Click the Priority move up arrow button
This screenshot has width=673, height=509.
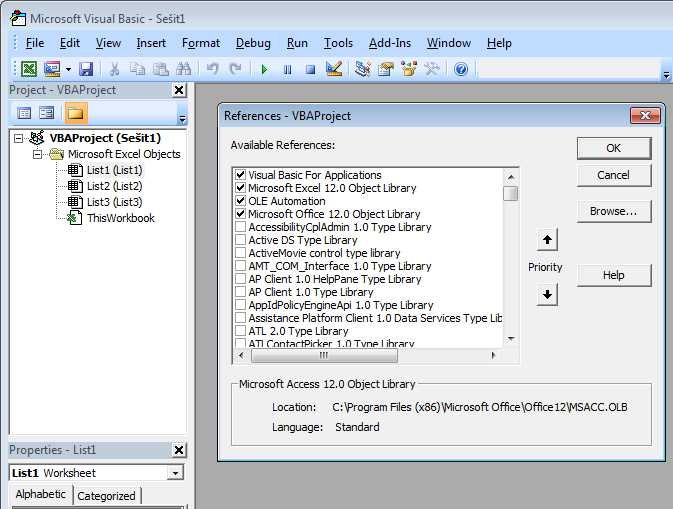[x=547, y=240]
